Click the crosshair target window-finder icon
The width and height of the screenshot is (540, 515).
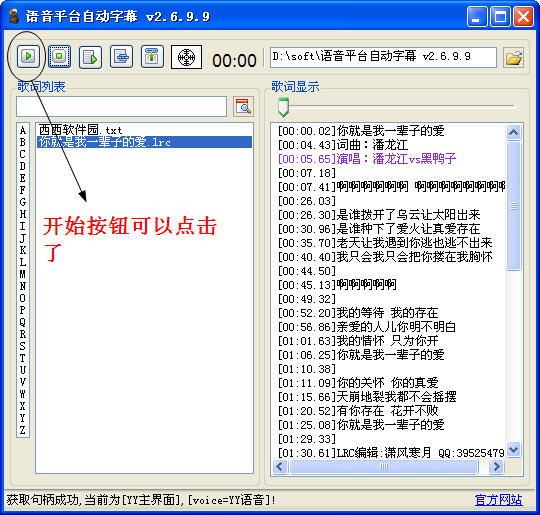[x=186, y=57]
